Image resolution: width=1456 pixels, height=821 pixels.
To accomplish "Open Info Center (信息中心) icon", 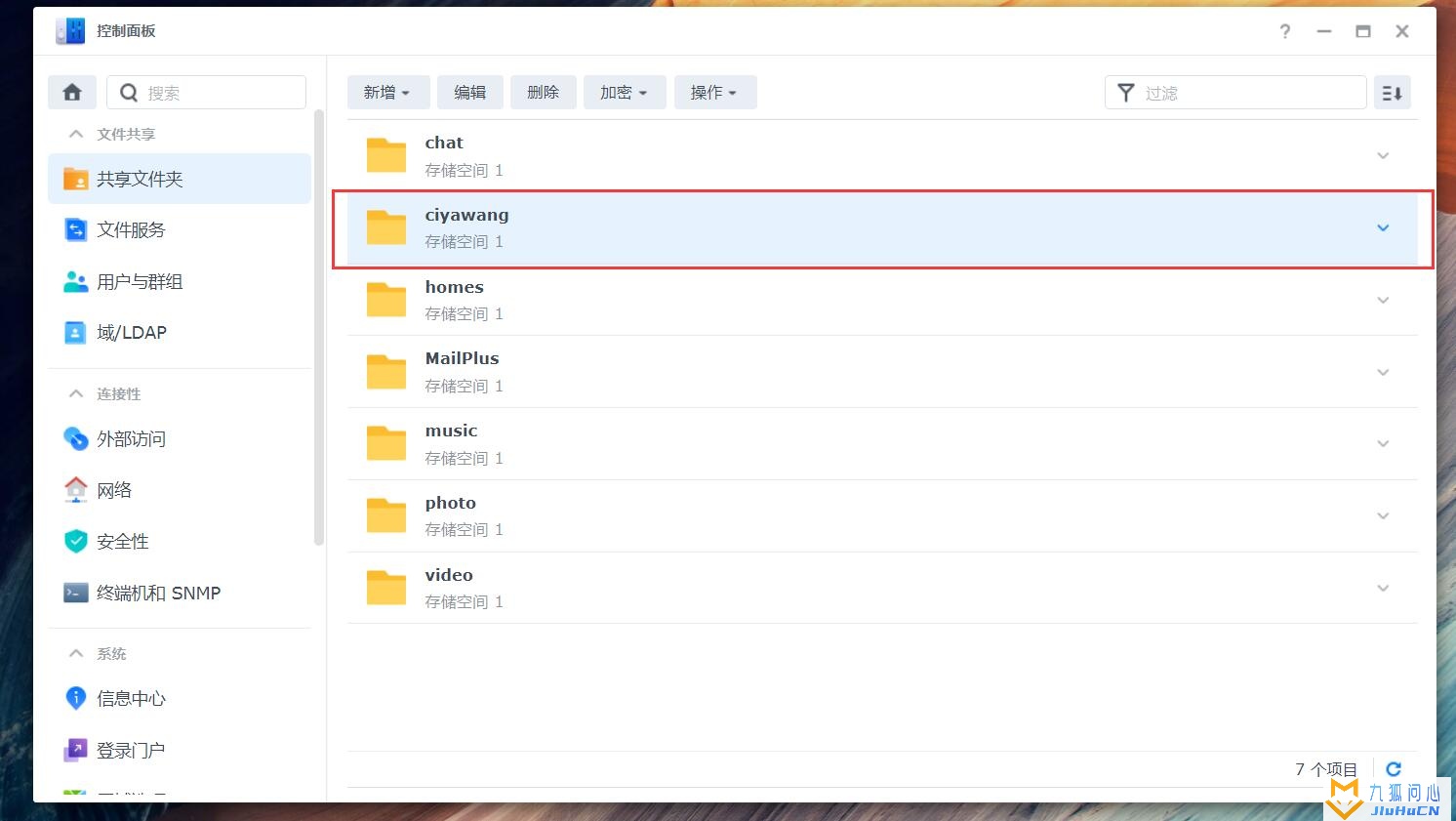I will coord(75,698).
